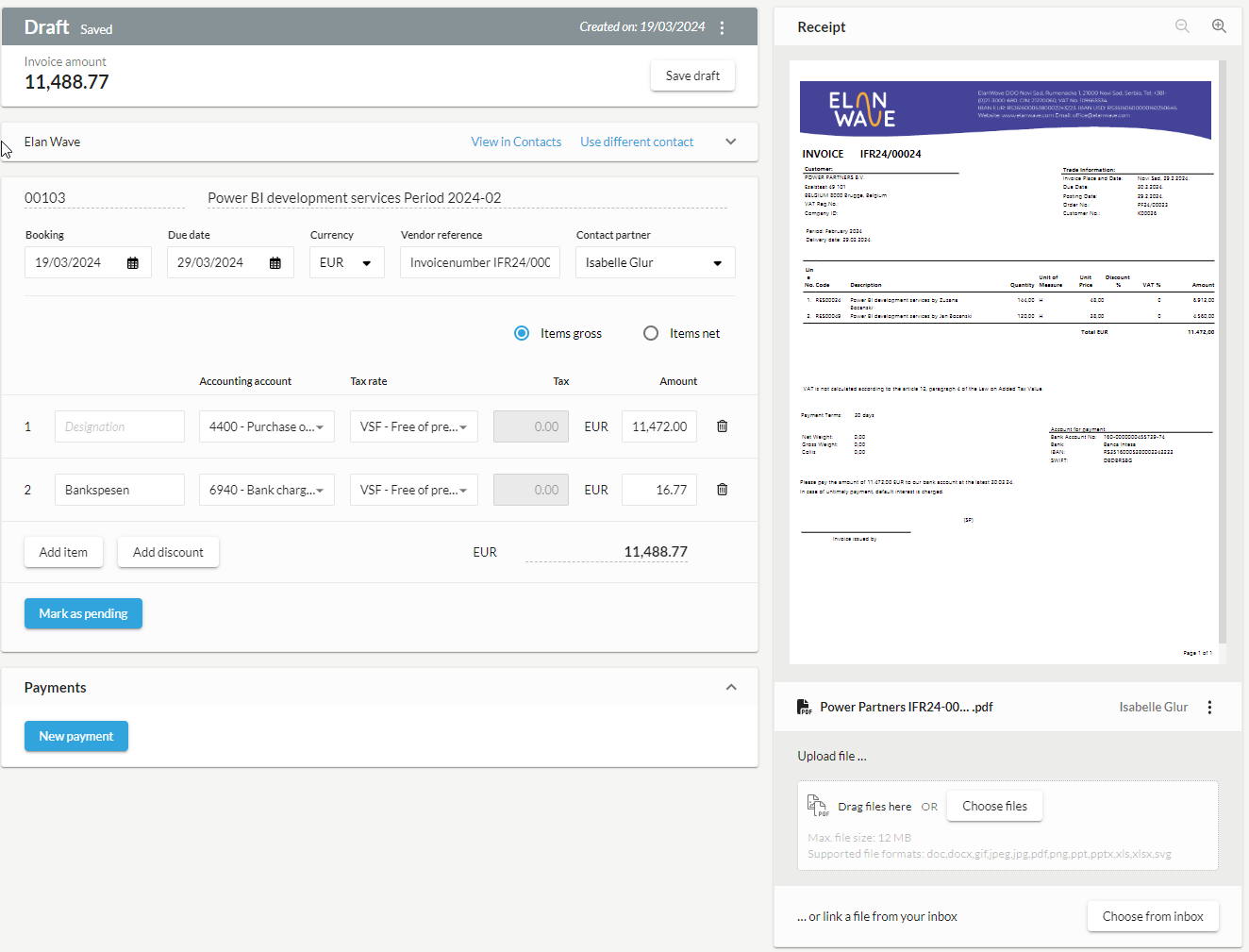Open the Currency EUR dropdown

pos(347,262)
